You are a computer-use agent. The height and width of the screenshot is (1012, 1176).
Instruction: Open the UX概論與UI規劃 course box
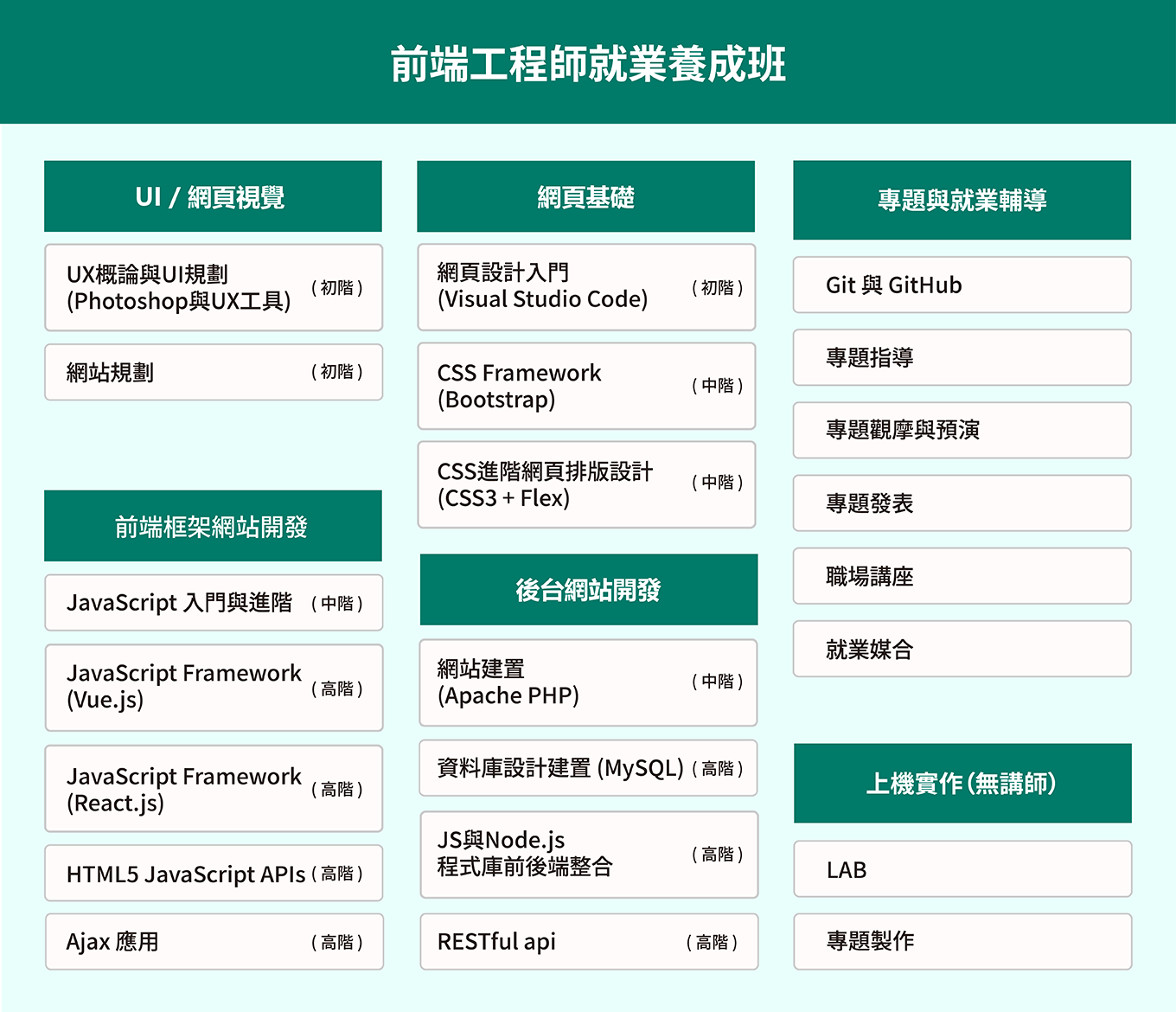(213, 287)
